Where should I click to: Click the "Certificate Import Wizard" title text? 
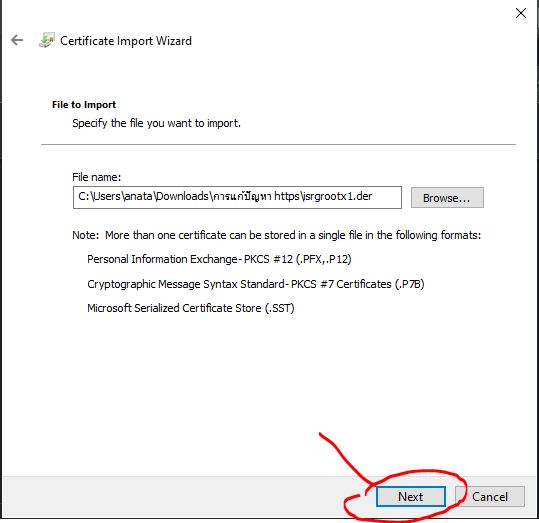tap(126, 41)
